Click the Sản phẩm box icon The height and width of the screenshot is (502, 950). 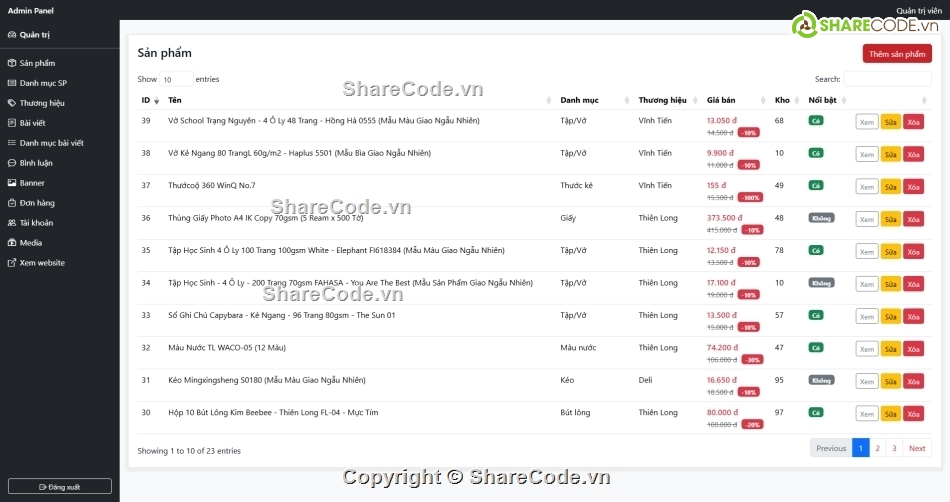pyautogui.click(x=12, y=63)
